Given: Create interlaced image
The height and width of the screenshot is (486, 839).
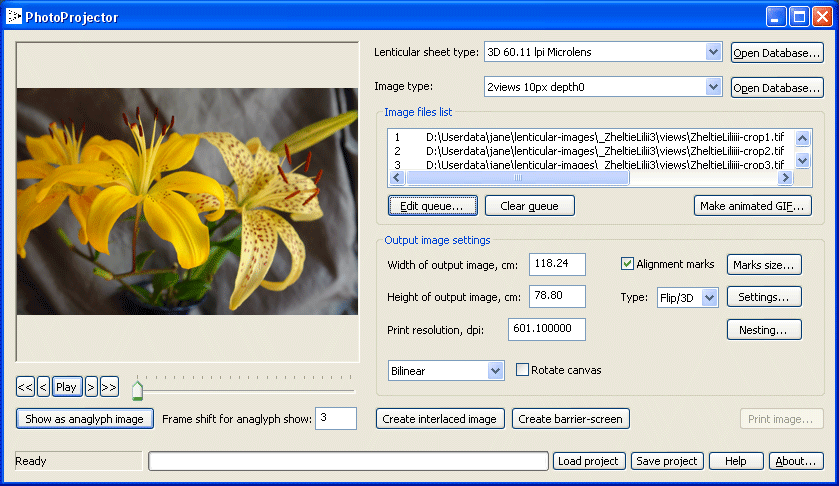Looking at the screenshot, I should [441, 419].
